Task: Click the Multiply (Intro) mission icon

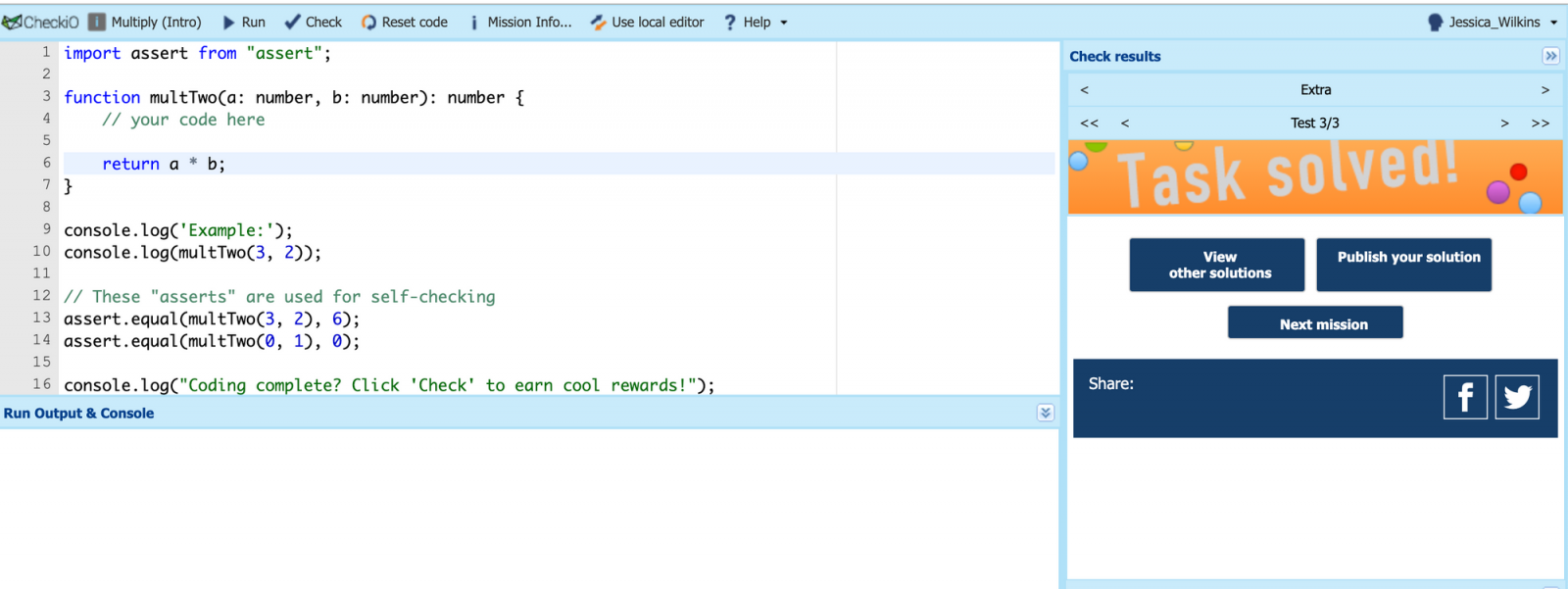Action: click(97, 22)
